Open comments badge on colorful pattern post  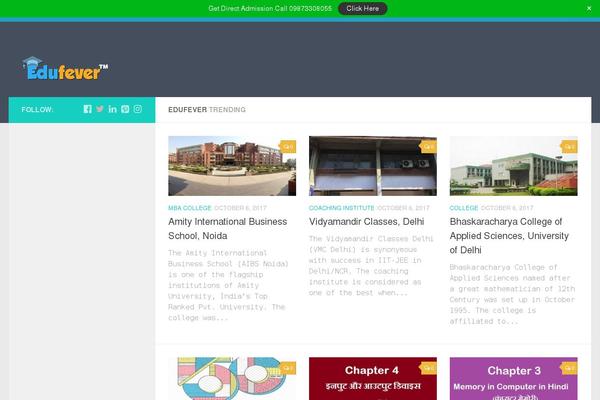287,368
